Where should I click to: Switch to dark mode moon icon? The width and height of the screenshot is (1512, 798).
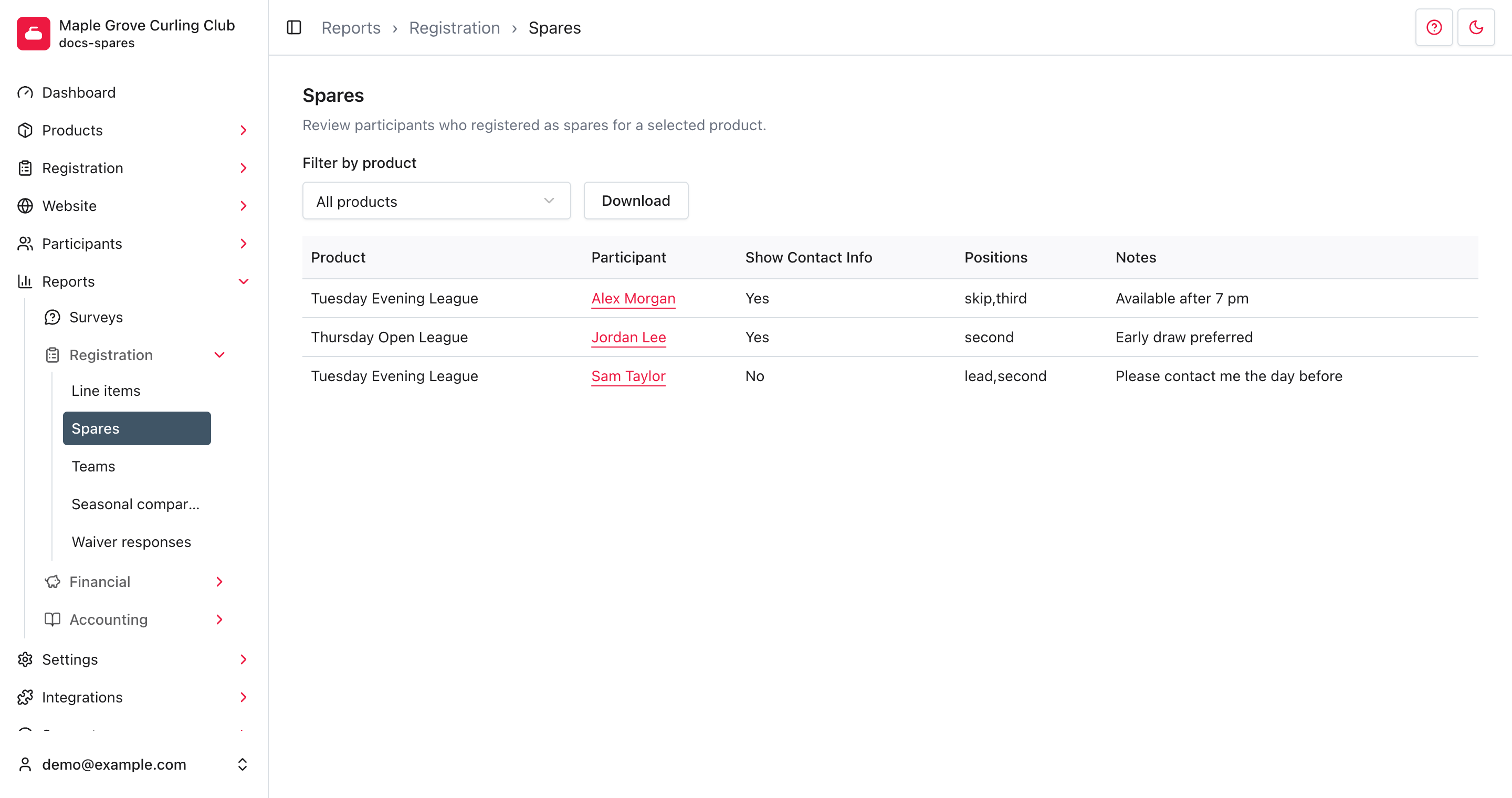click(1476, 28)
